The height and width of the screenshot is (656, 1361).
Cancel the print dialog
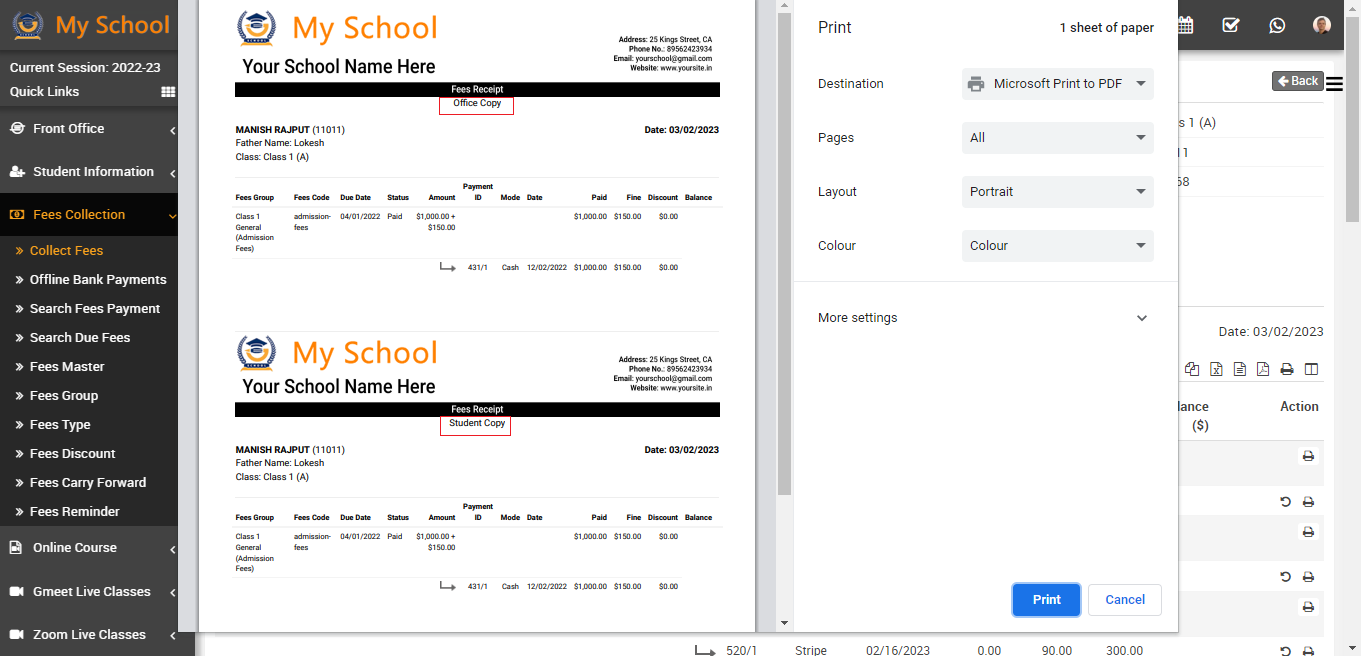pyautogui.click(x=1124, y=600)
